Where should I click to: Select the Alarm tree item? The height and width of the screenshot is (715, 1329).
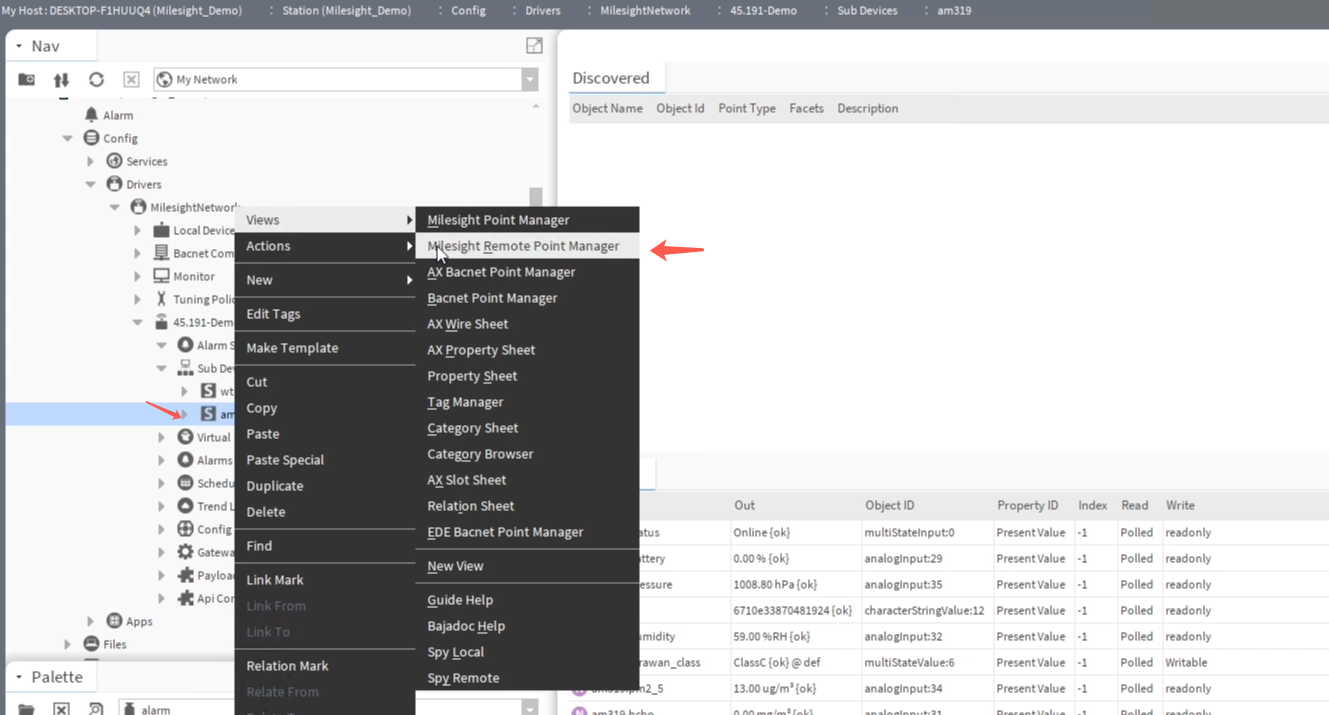(118, 115)
